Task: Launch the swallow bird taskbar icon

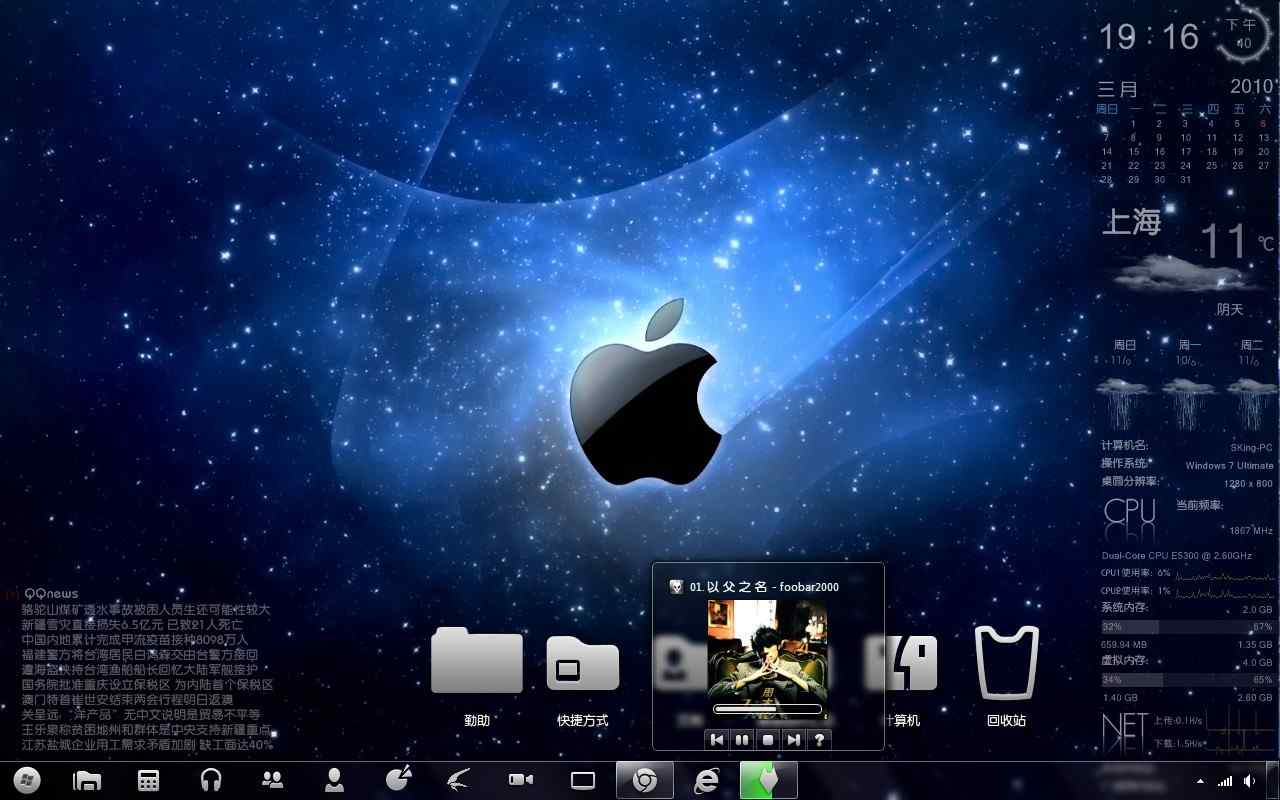Action: pos(458,780)
